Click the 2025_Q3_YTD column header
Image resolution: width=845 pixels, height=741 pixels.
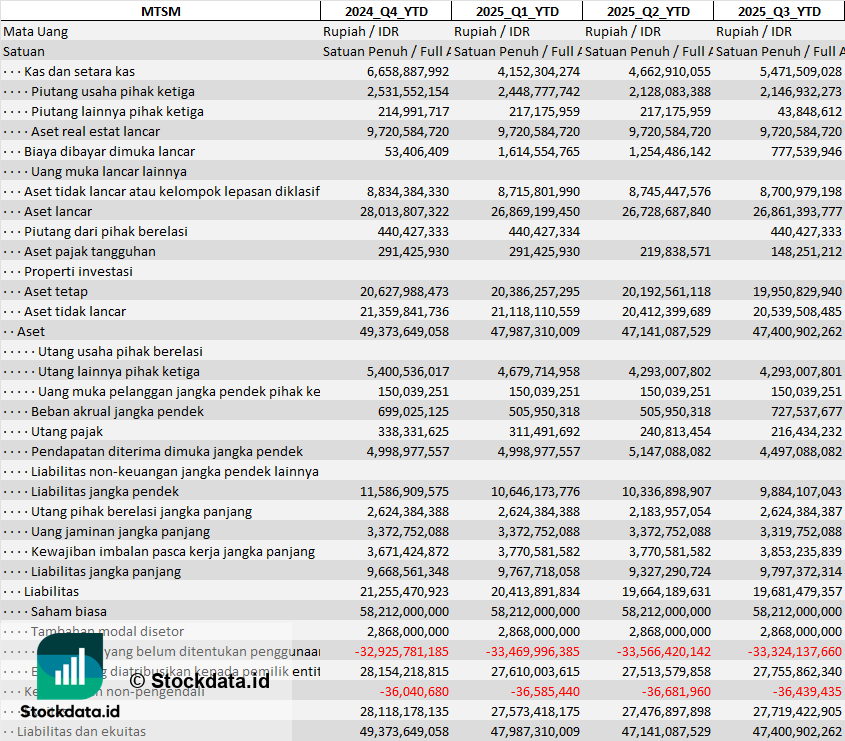779,11
